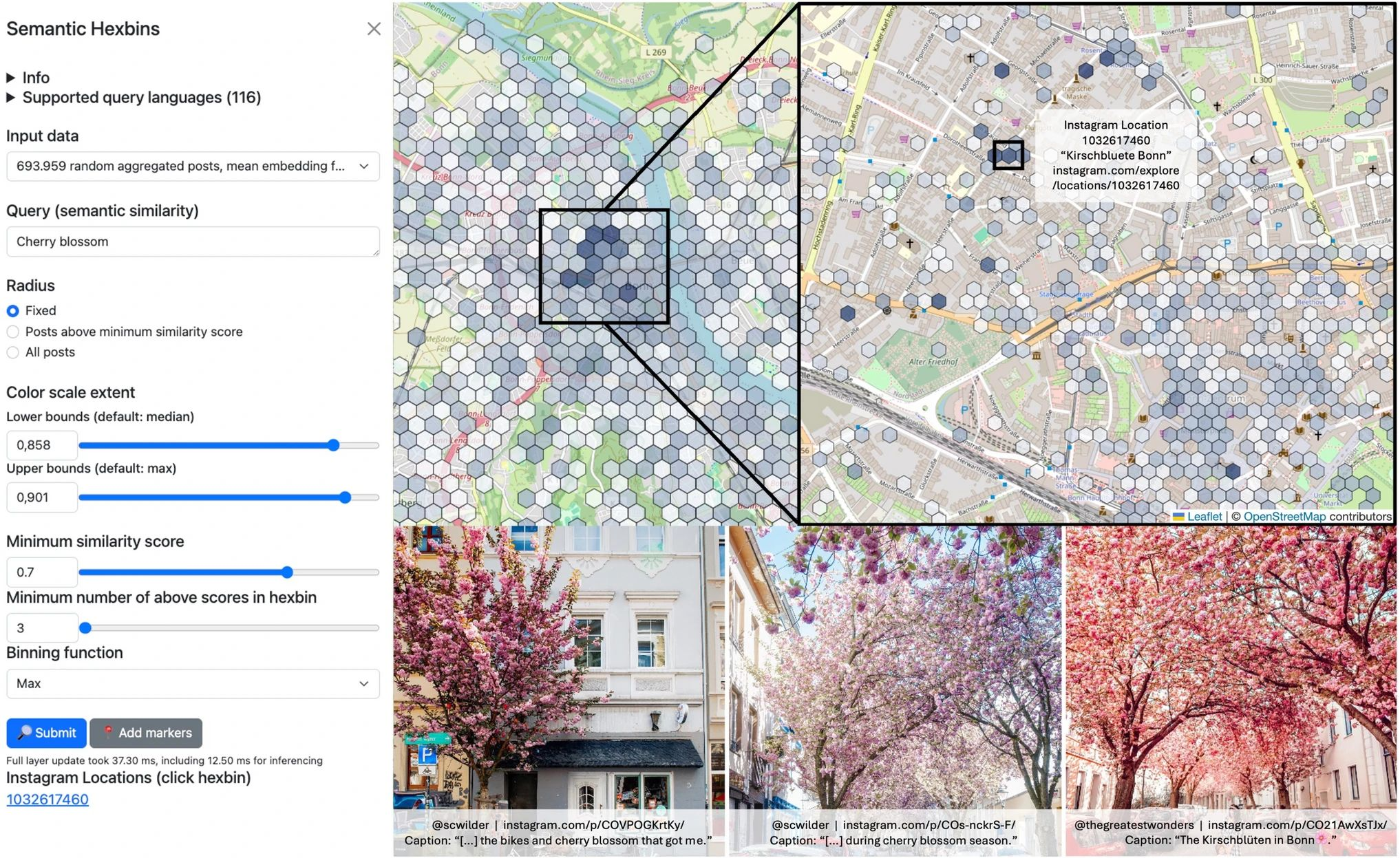Select Posts above minimum similarity score

tap(13, 332)
